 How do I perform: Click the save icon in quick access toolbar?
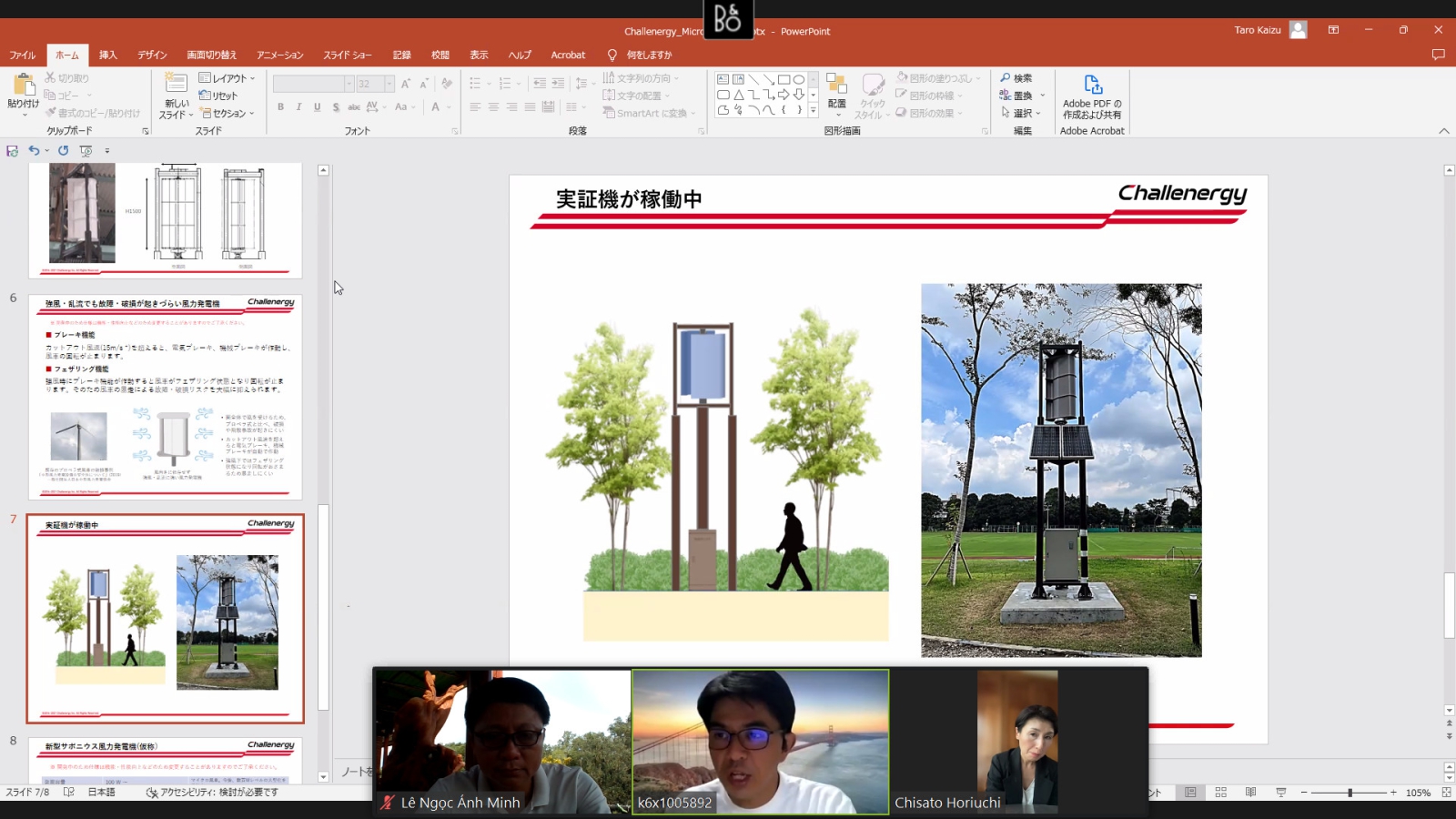pos(12,151)
